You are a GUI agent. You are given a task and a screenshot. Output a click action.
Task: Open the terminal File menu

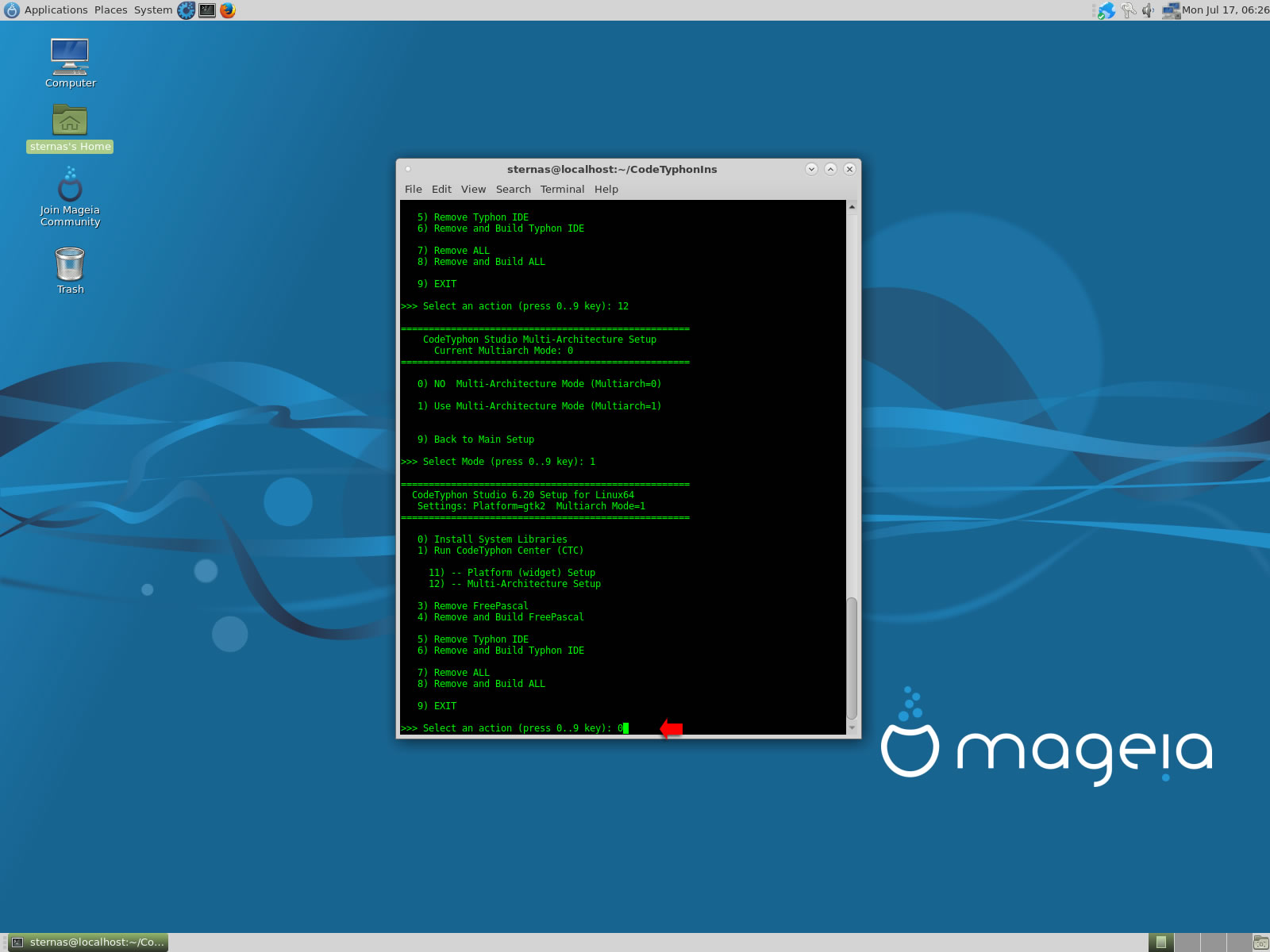click(x=413, y=189)
